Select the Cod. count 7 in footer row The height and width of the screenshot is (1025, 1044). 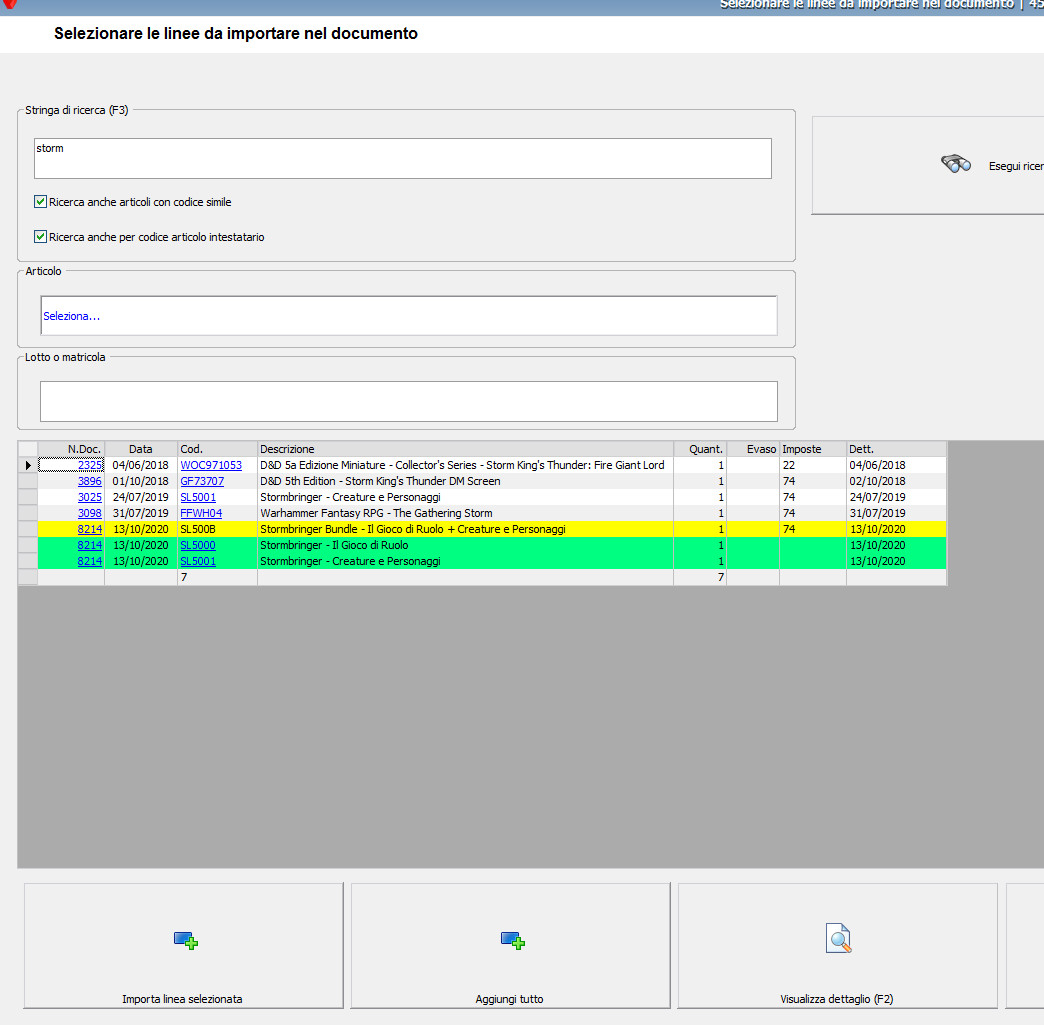click(218, 577)
